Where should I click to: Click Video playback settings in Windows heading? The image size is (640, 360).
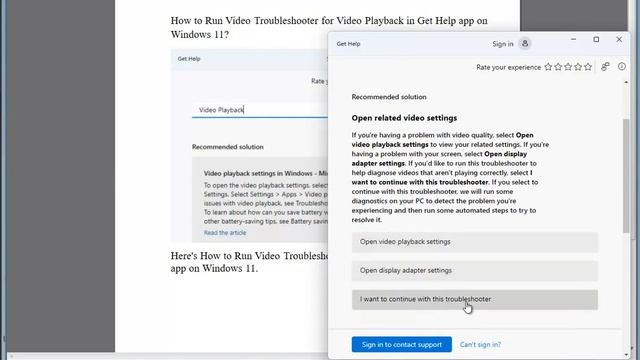pos(265,173)
